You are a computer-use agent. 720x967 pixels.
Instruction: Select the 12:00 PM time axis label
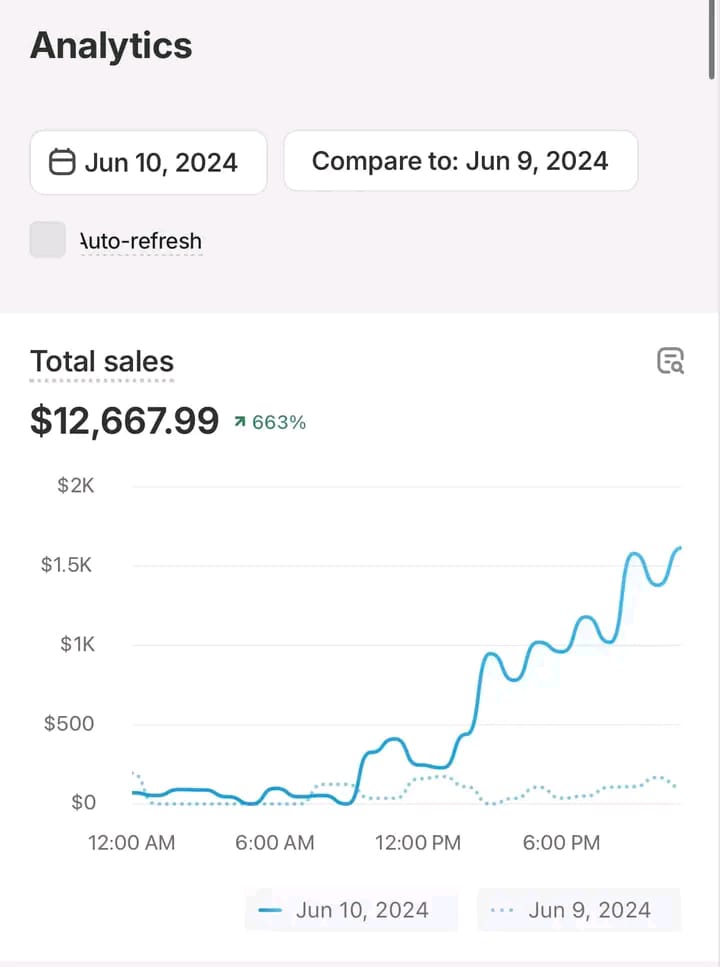coord(418,843)
